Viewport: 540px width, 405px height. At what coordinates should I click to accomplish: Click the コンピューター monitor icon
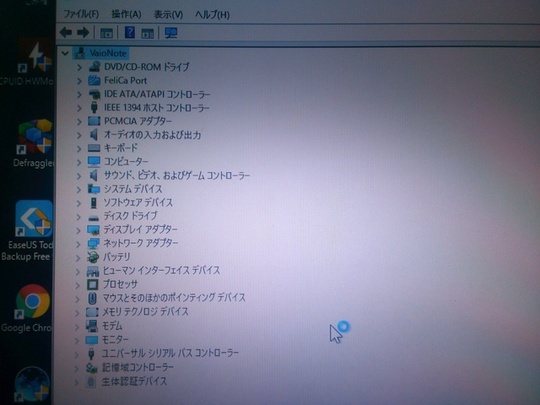pyautogui.click(x=94, y=161)
